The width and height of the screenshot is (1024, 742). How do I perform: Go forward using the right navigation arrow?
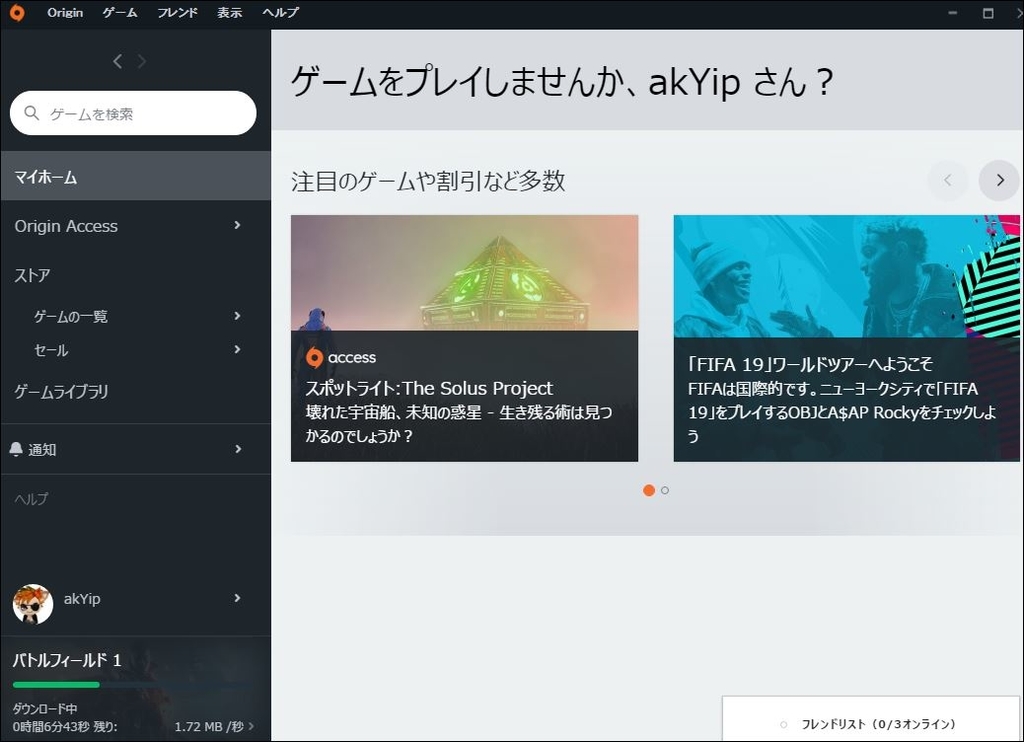pyautogui.click(x=141, y=61)
